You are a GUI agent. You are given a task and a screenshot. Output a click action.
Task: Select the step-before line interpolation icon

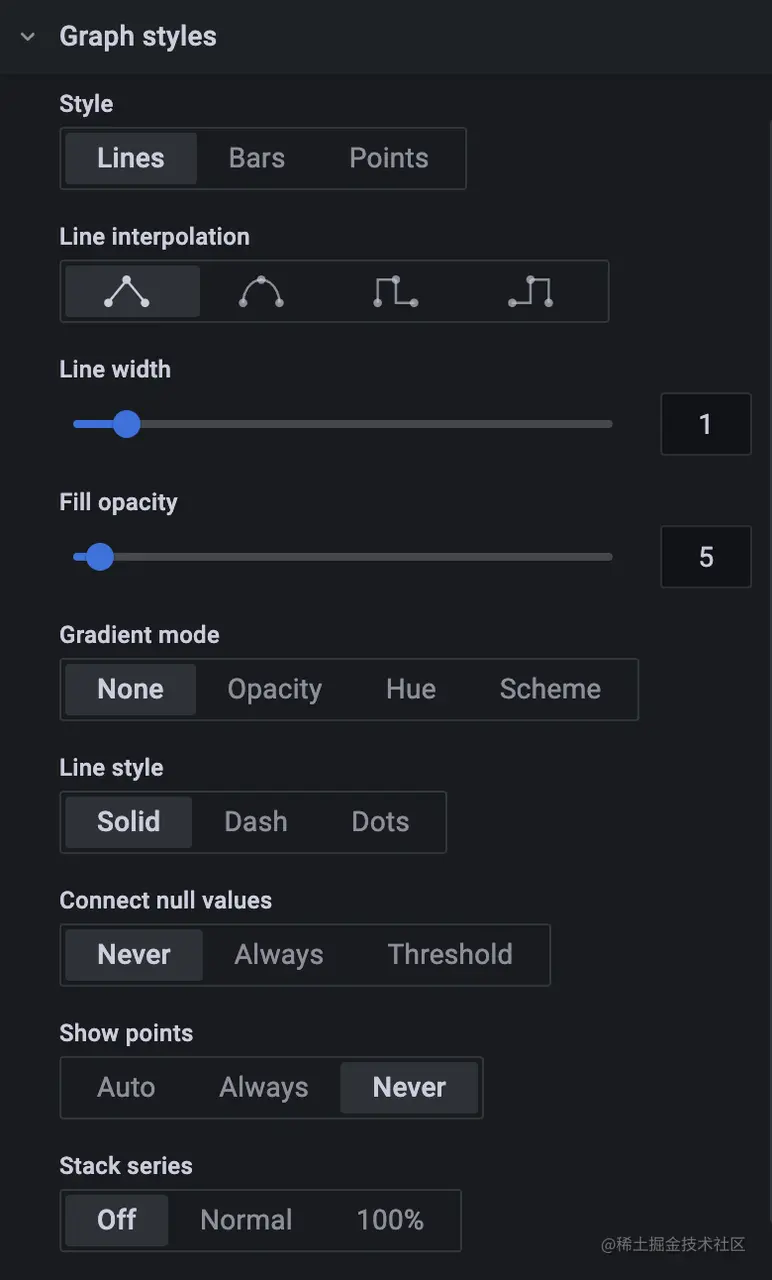(x=394, y=291)
